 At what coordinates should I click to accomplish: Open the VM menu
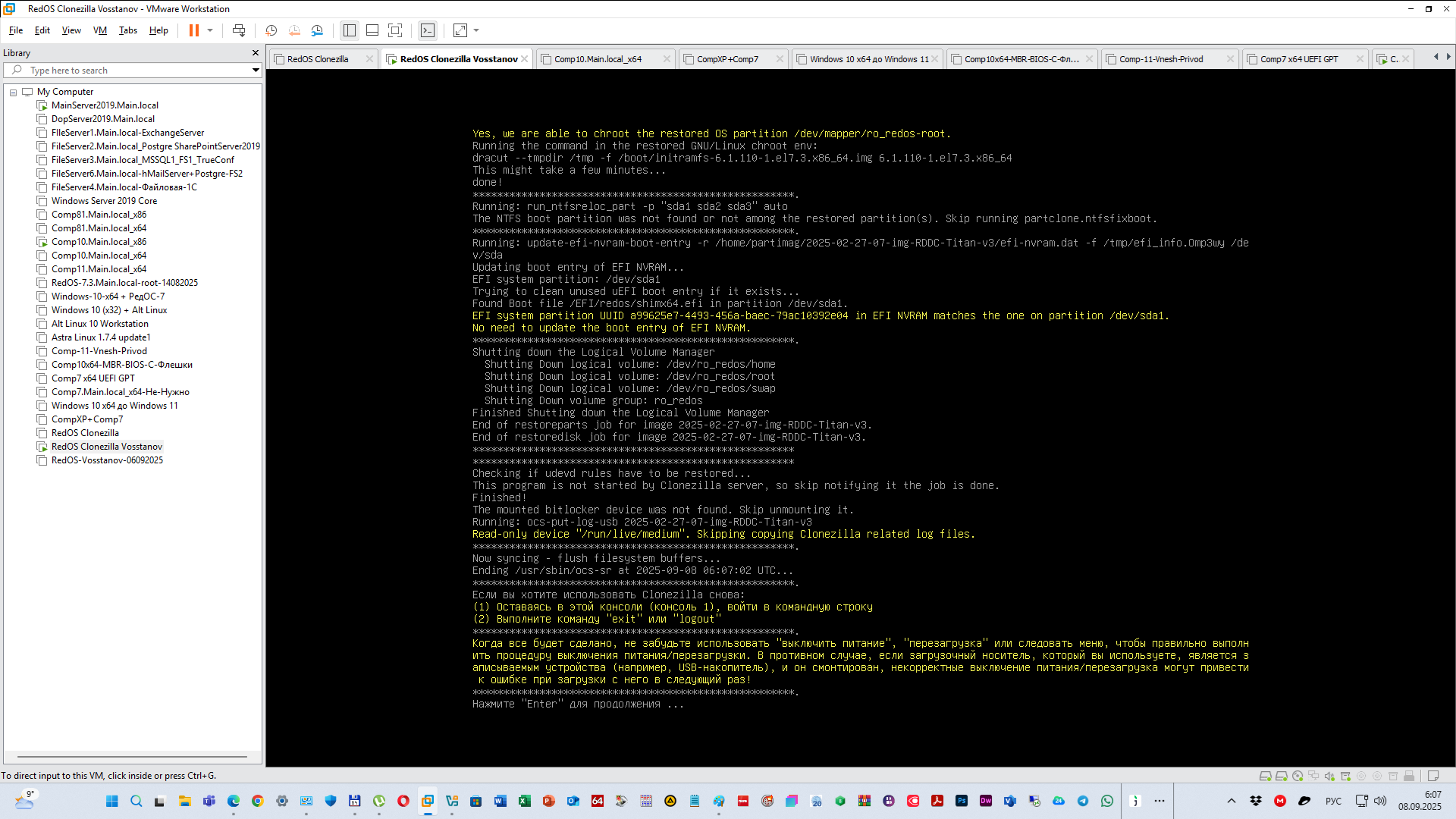[x=99, y=30]
